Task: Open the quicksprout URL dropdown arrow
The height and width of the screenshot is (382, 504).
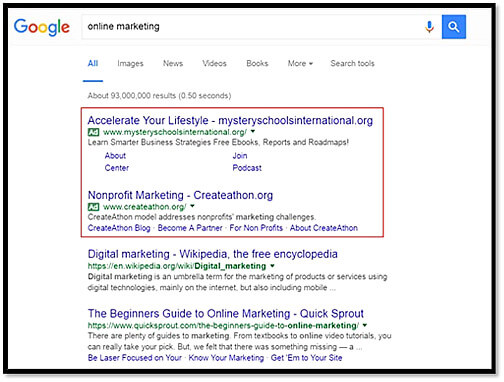Action: [x=365, y=325]
